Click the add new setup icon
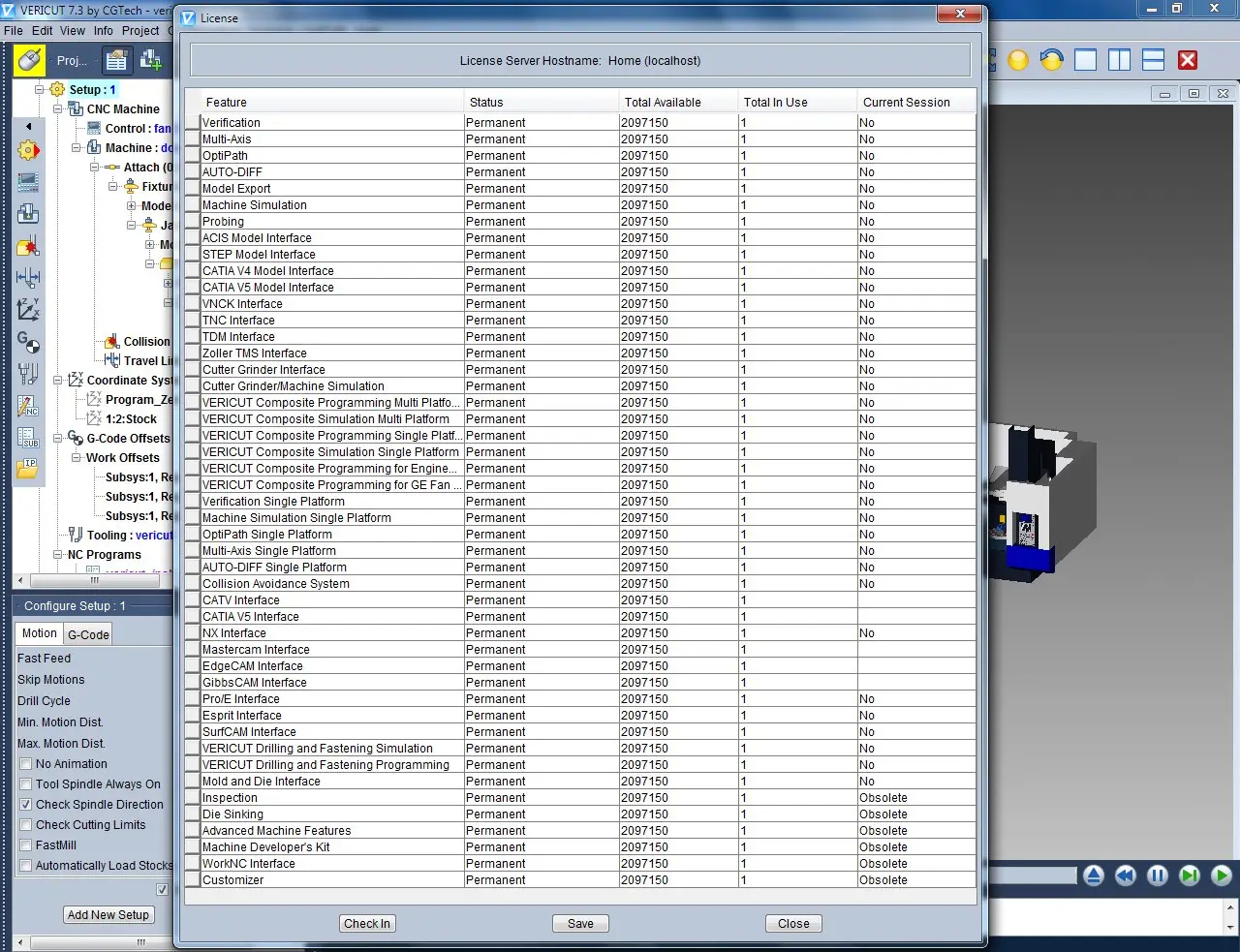The width and height of the screenshot is (1240, 952). [x=152, y=61]
